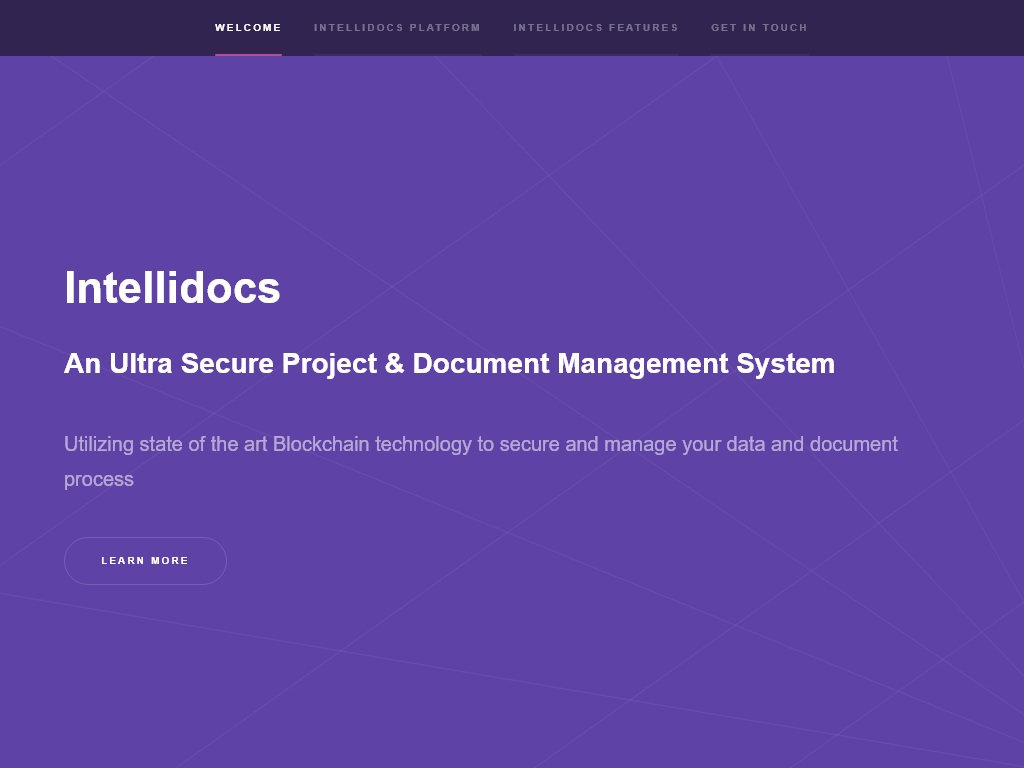1024x768 pixels.
Task: Click inside the rounded LEARN MORE outline
Action: coord(145,561)
